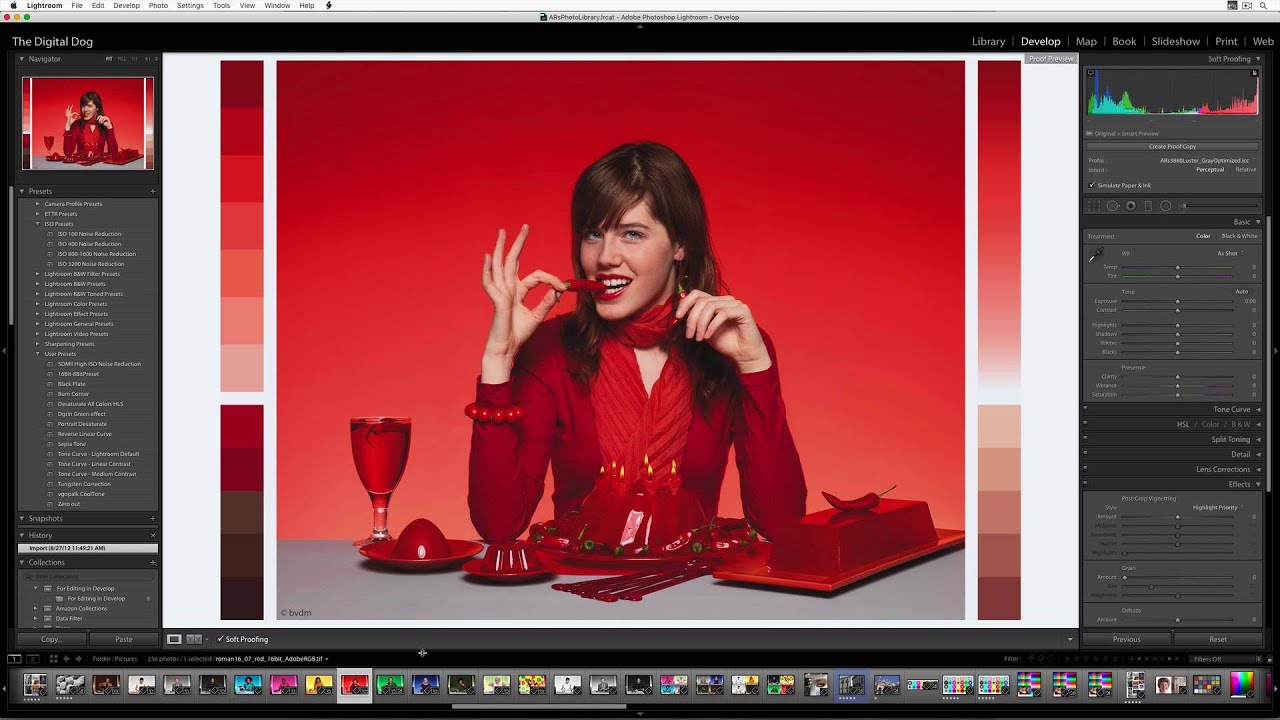1280x720 pixels.
Task: Toggle Simulate Paper & Ink checkbox
Action: coord(1091,185)
